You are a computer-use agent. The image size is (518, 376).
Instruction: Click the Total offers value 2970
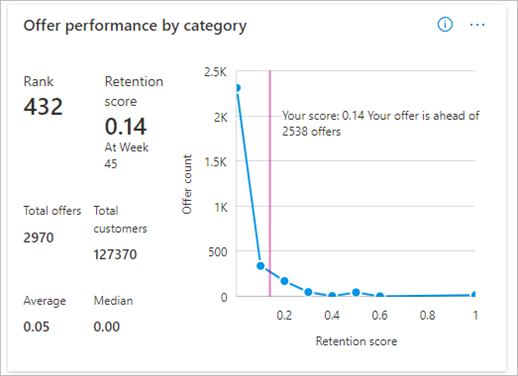pyautogui.click(x=38, y=238)
